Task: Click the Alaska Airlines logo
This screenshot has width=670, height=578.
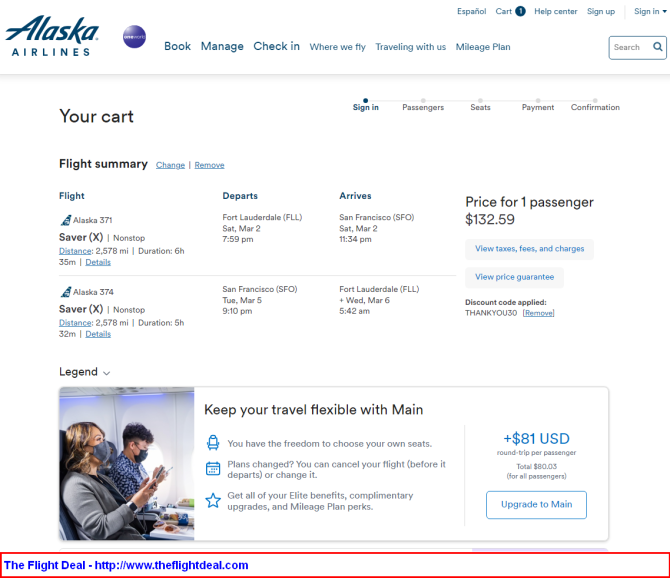Action: (x=52, y=36)
